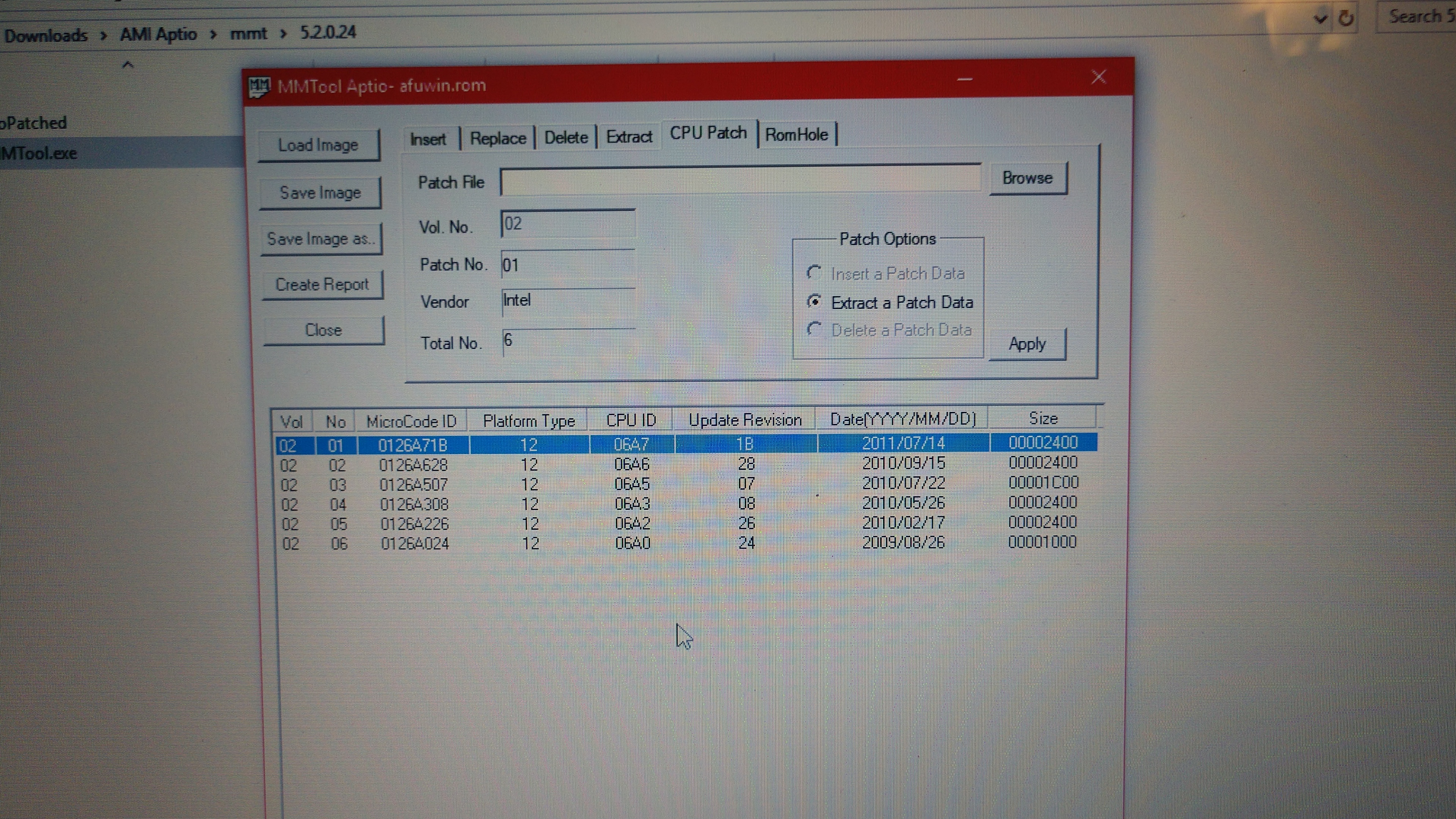The image size is (1456, 819).
Task: Click the Platform Type column header
Action: pyautogui.click(x=529, y=421)
